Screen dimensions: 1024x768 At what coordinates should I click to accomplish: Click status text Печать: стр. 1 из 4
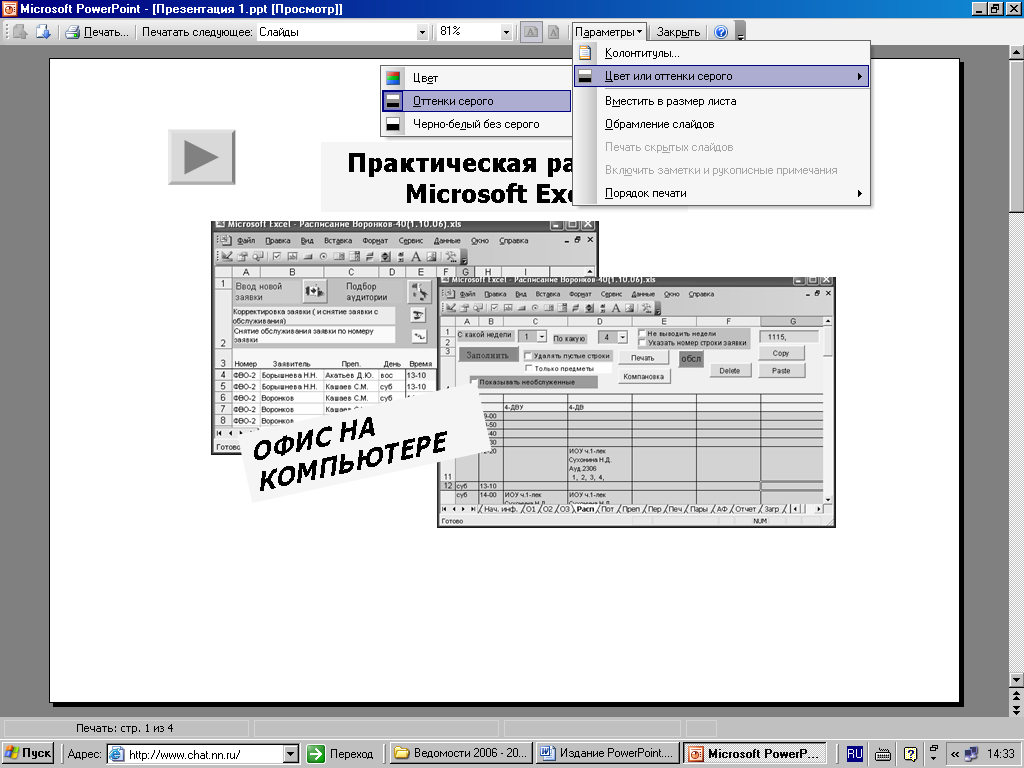point(124,728)
